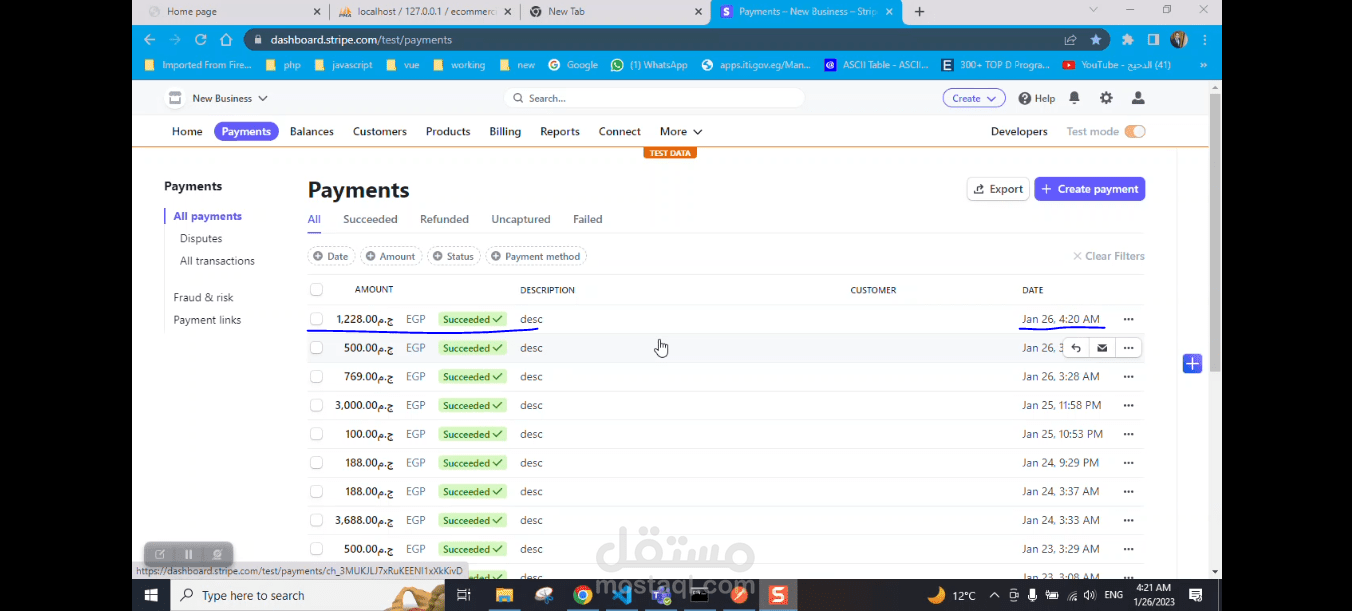Click the browser address bar URL
Screen dimensions: 1352x611
pyautogui.click(x=361, y=40)
